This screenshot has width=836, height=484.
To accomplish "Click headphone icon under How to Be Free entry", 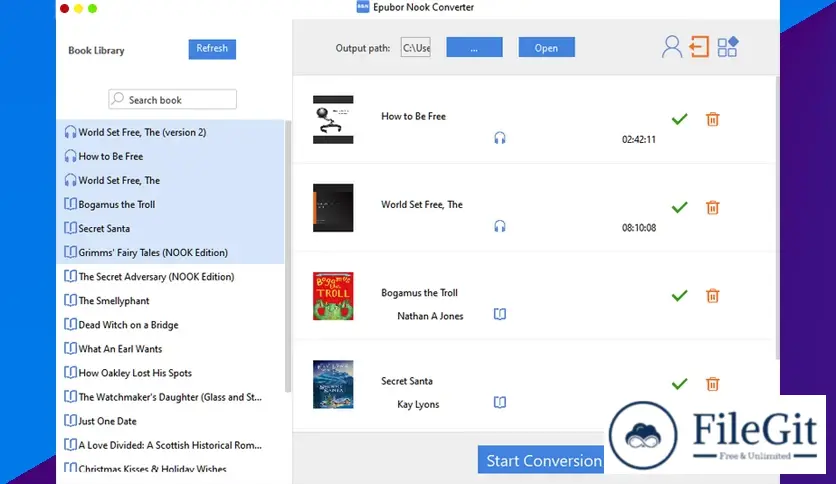I will 500,138.
